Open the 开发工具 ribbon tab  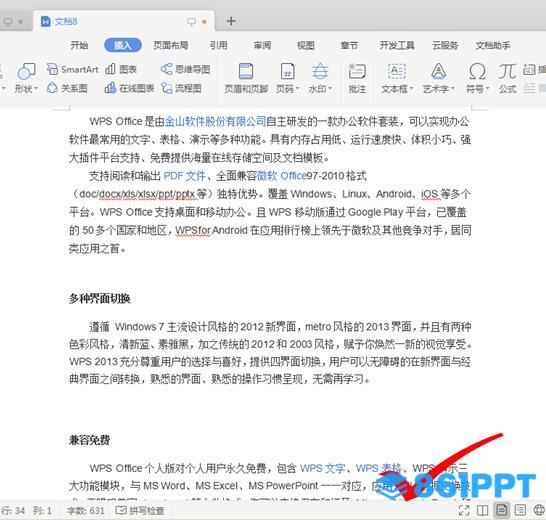397,45
